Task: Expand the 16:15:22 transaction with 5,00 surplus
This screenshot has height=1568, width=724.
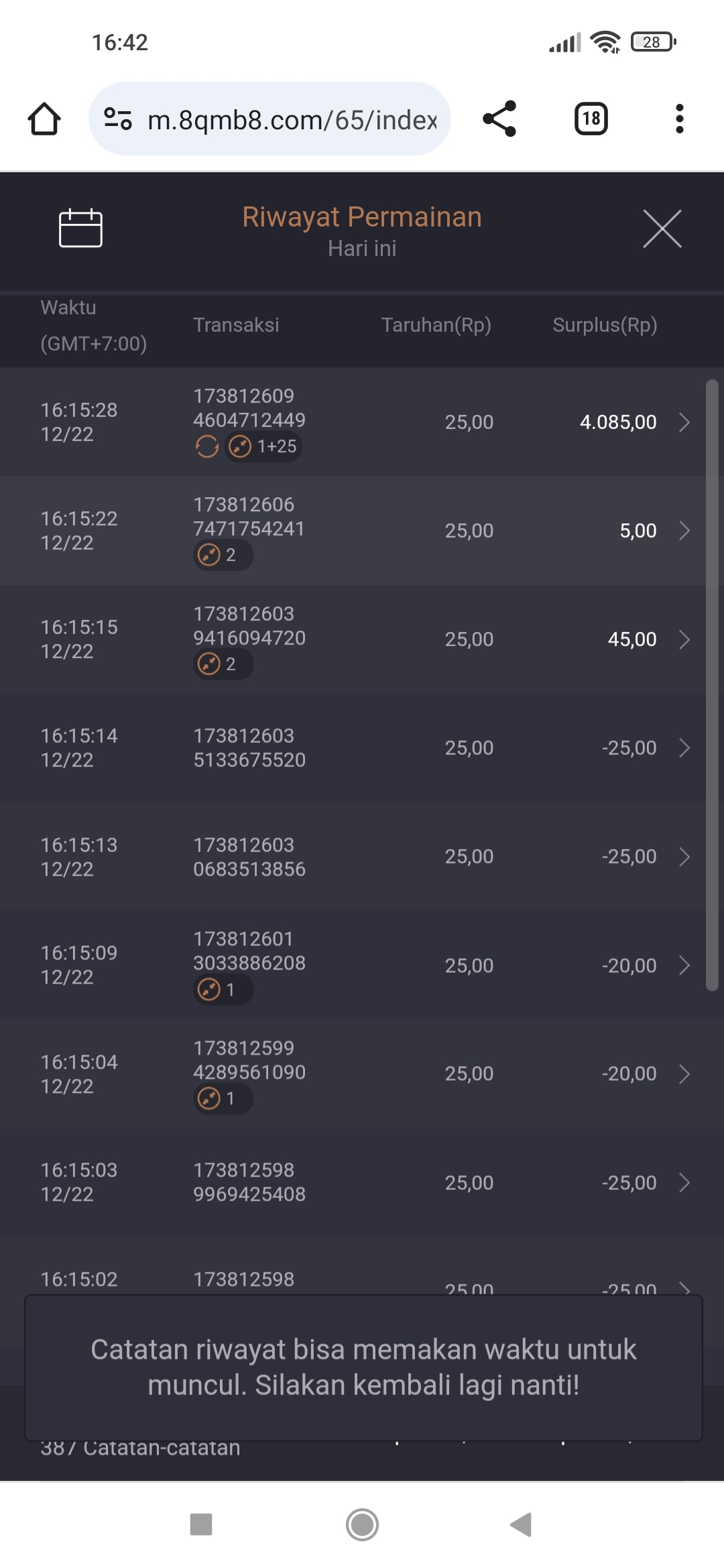Action: pos(684,531)
